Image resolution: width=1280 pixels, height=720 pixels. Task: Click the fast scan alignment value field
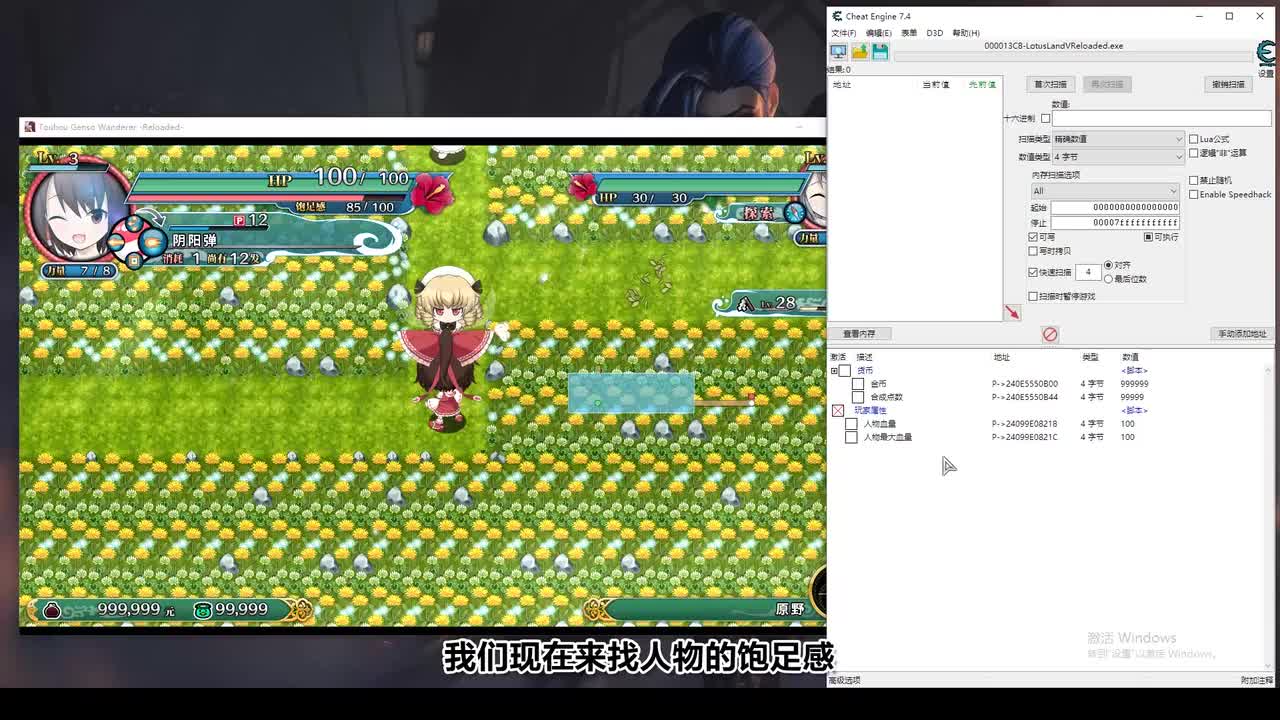click(1088, 272)
